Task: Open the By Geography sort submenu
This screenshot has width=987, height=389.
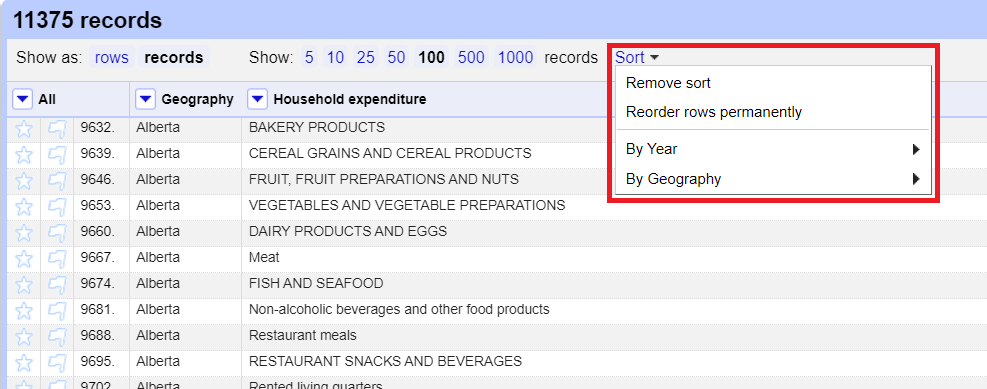Action: click(x=772, y=179)
